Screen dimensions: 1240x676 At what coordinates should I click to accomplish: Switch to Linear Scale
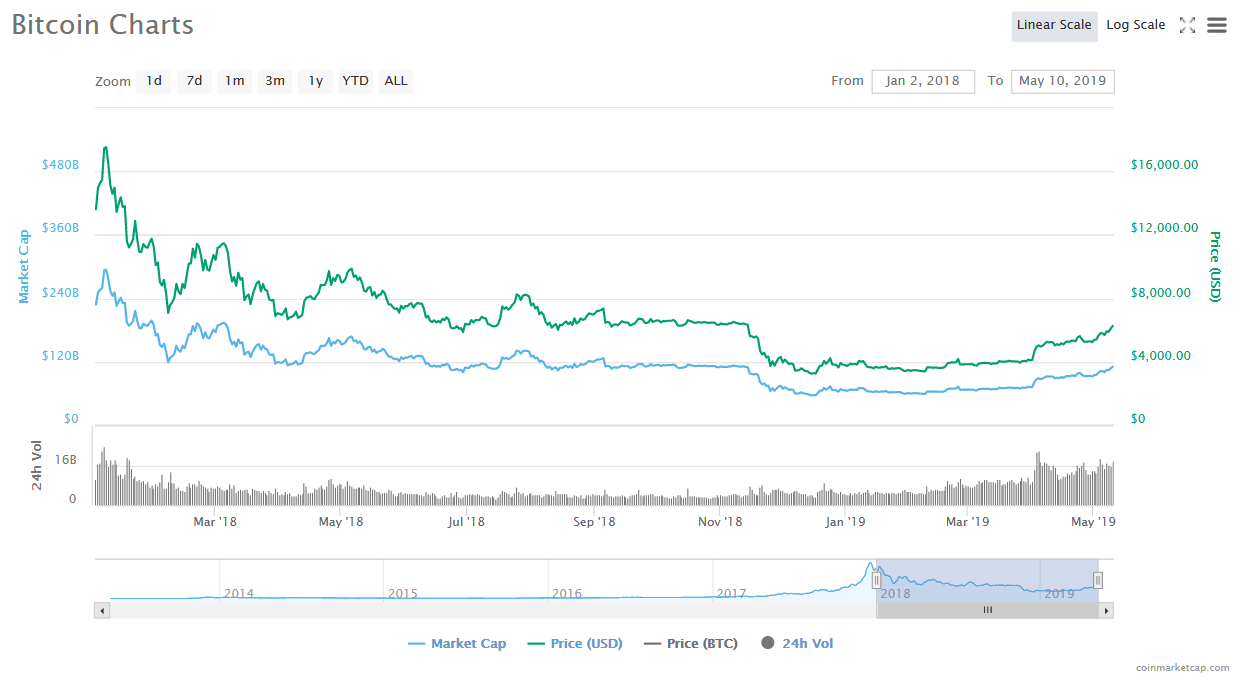coord(1054,26)
